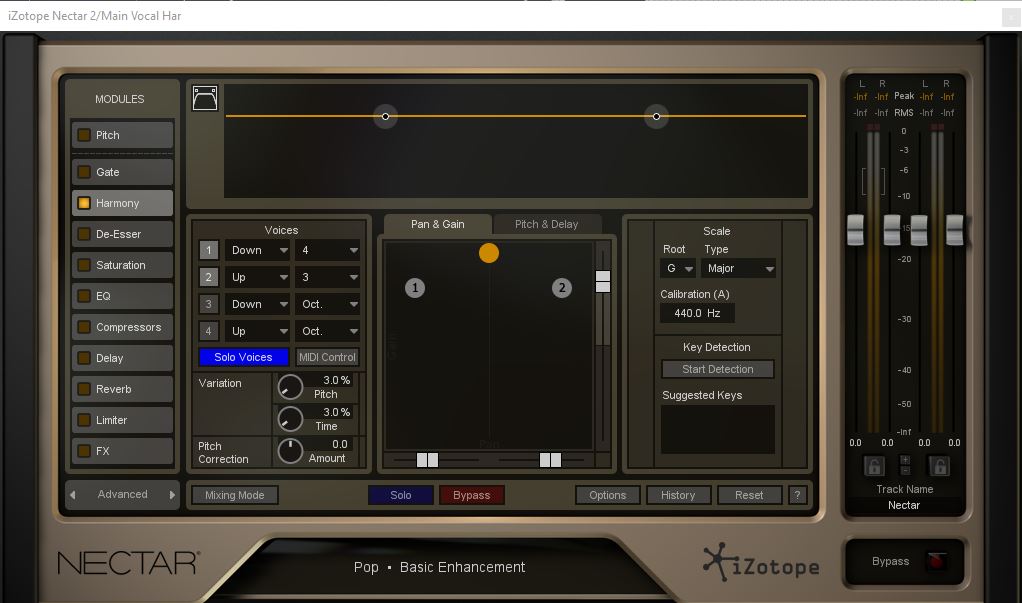Open the scale Root dropdown (G)
The image size is (1022, 603).
pyautogui.click(x=678, y=268)
